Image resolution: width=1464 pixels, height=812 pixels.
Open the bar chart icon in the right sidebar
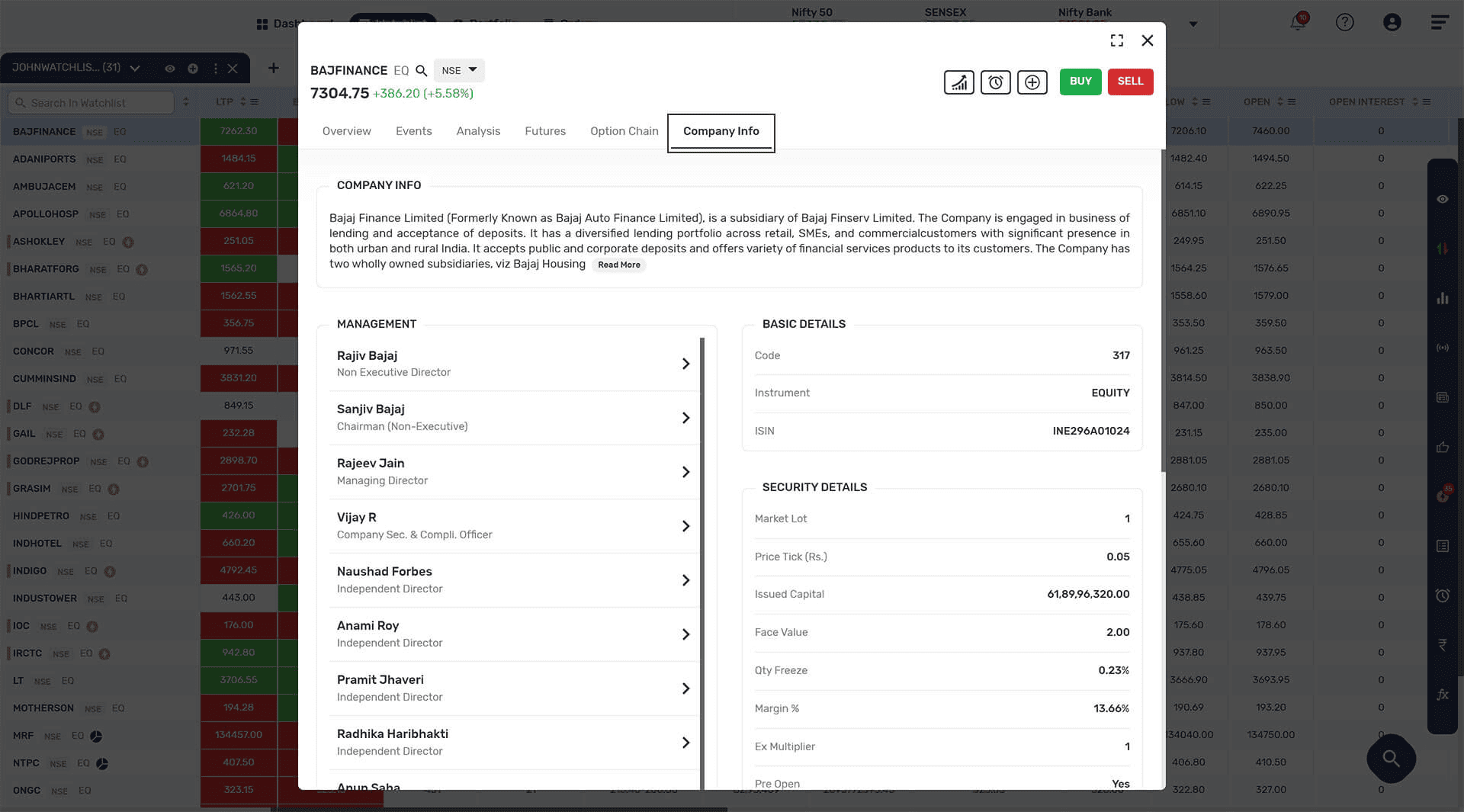click(1443, 298)
